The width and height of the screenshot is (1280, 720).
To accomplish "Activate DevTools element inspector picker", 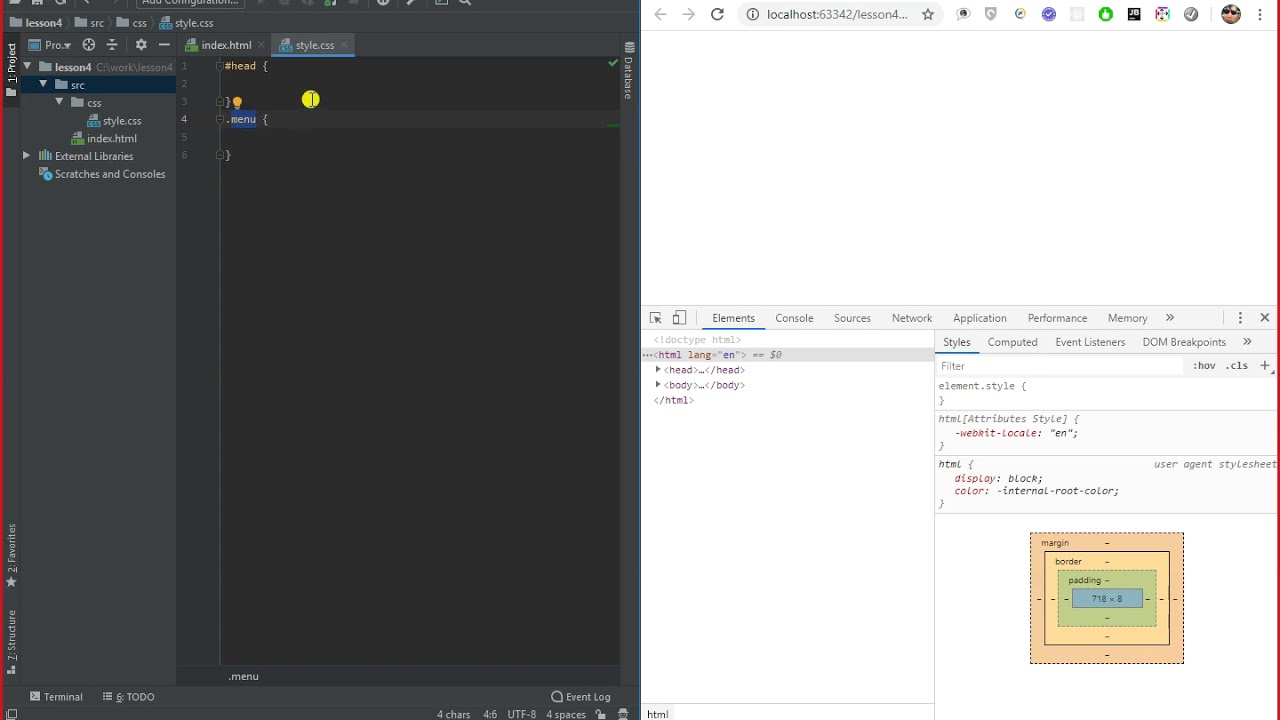I will click(656, 318).
